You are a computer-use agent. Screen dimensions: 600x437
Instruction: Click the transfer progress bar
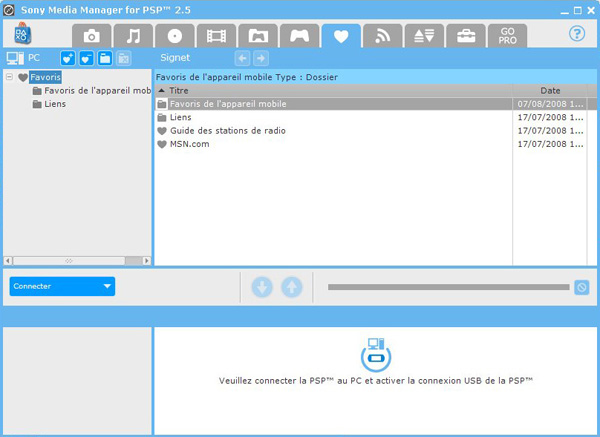click(448, 287)
